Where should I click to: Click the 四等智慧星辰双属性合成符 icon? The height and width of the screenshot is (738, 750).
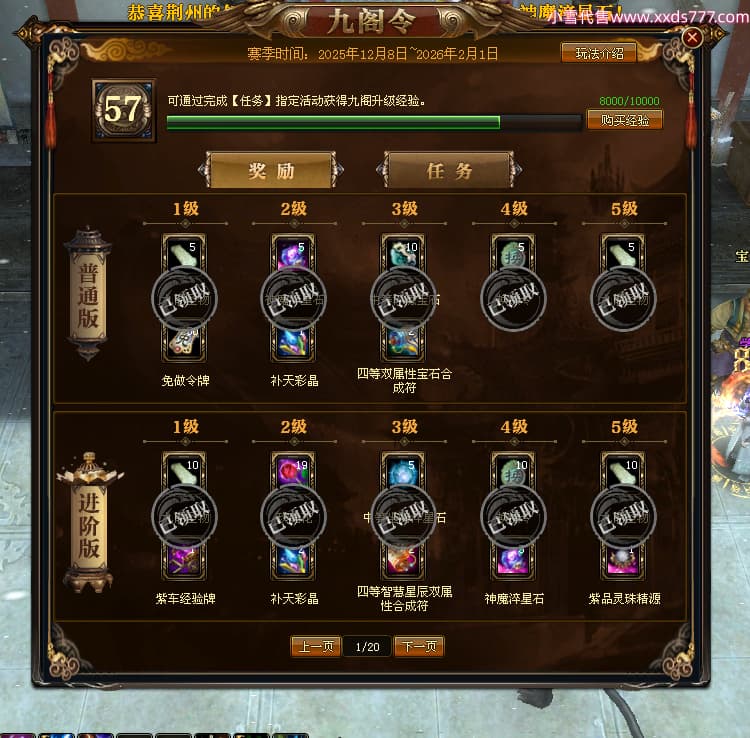(403, 561)
